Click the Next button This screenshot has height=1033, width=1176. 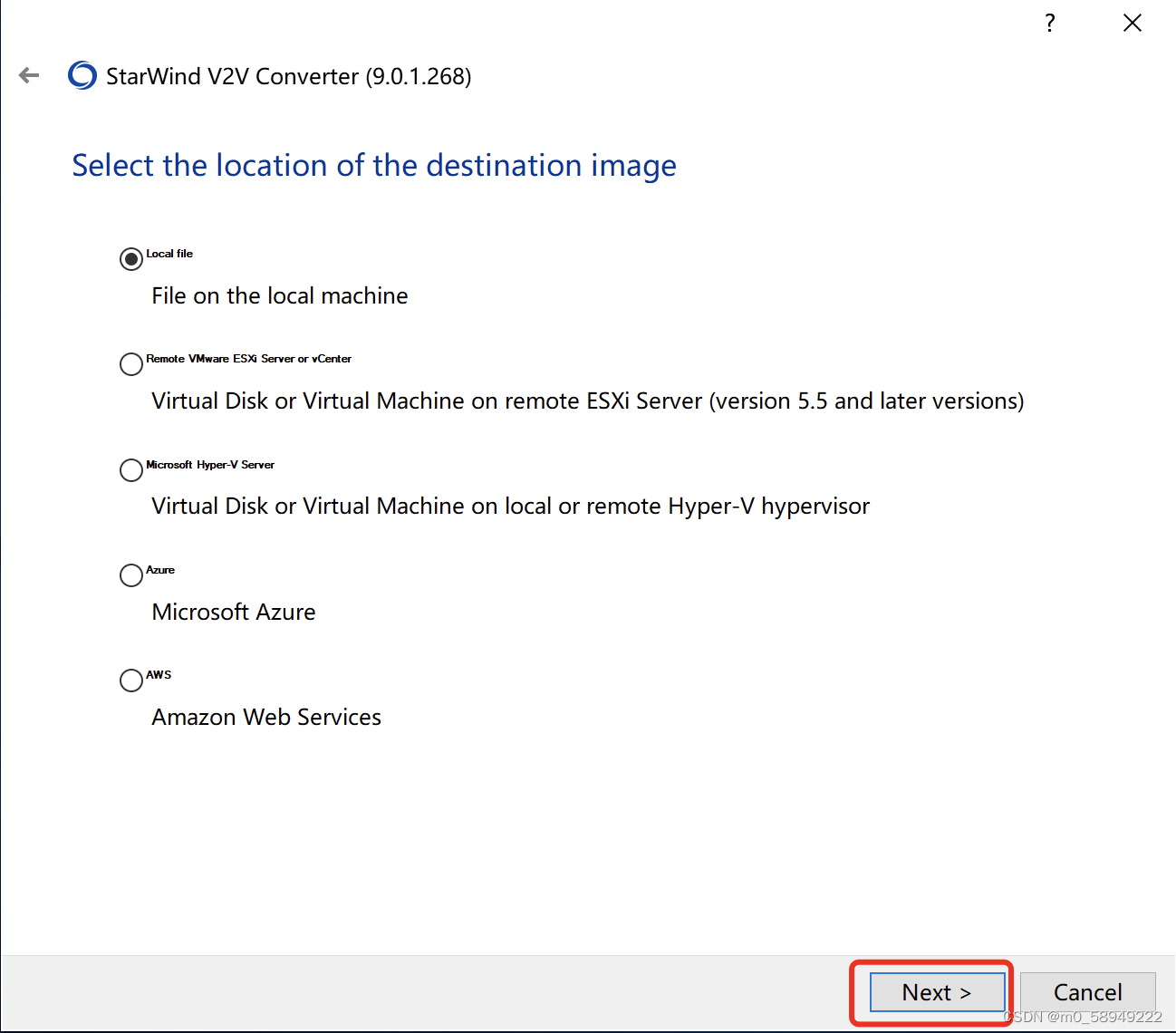click(937, 992)
